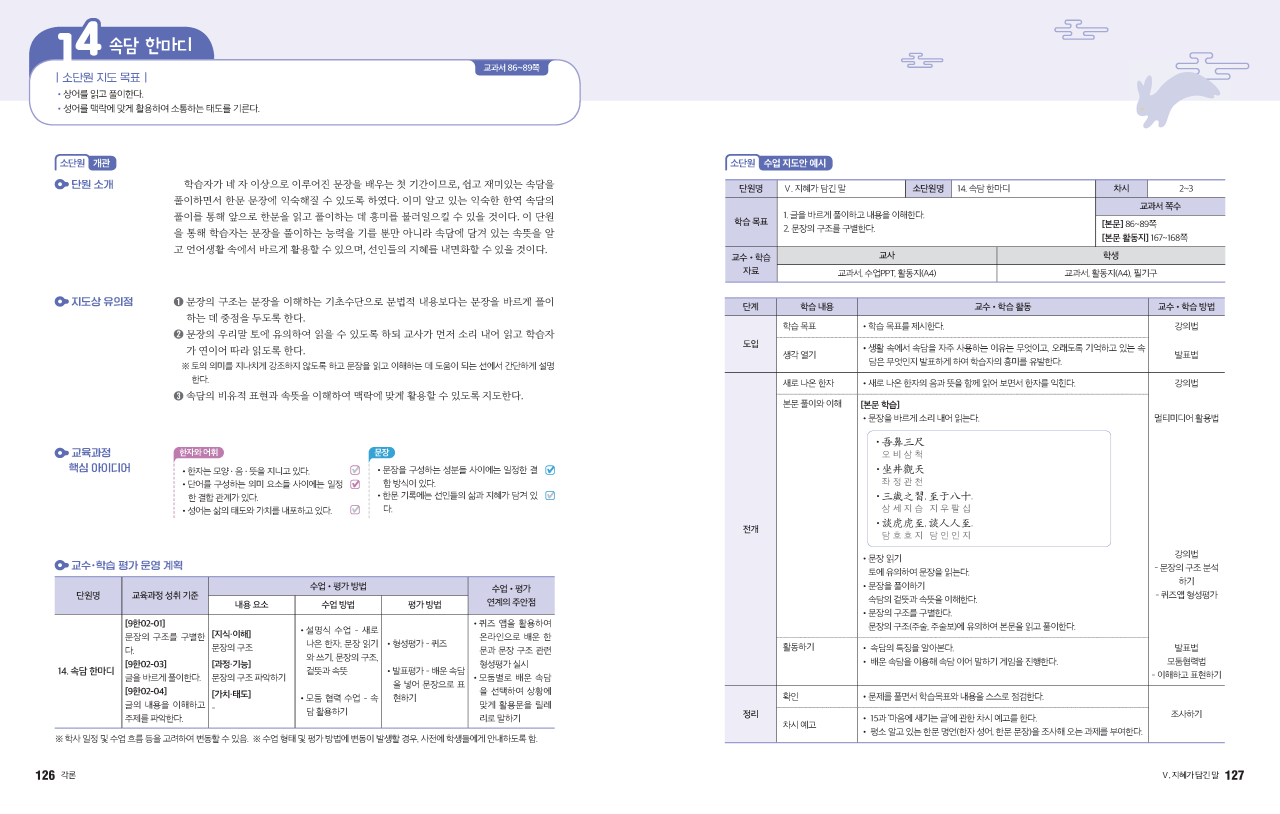
Task: Click the 한자와 어휘 category label
Action: [x=197, y=452]
